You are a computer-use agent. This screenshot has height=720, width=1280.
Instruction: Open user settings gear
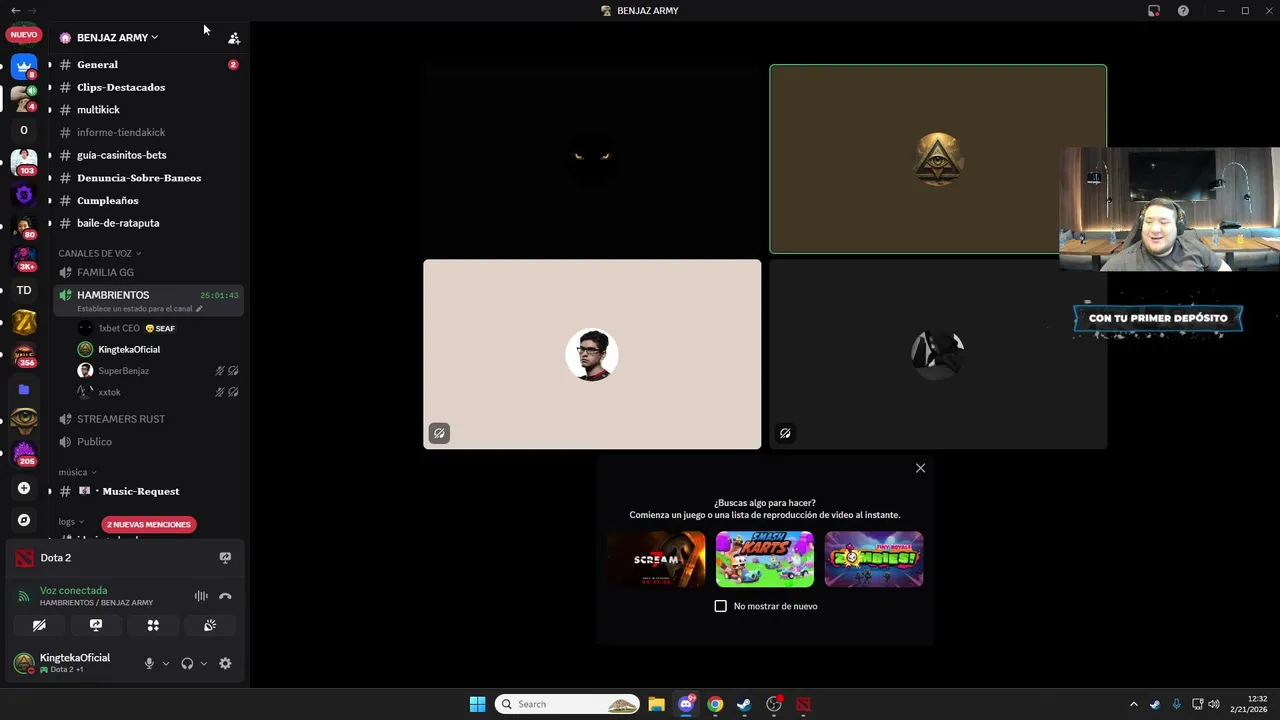[x=225, y=663]
